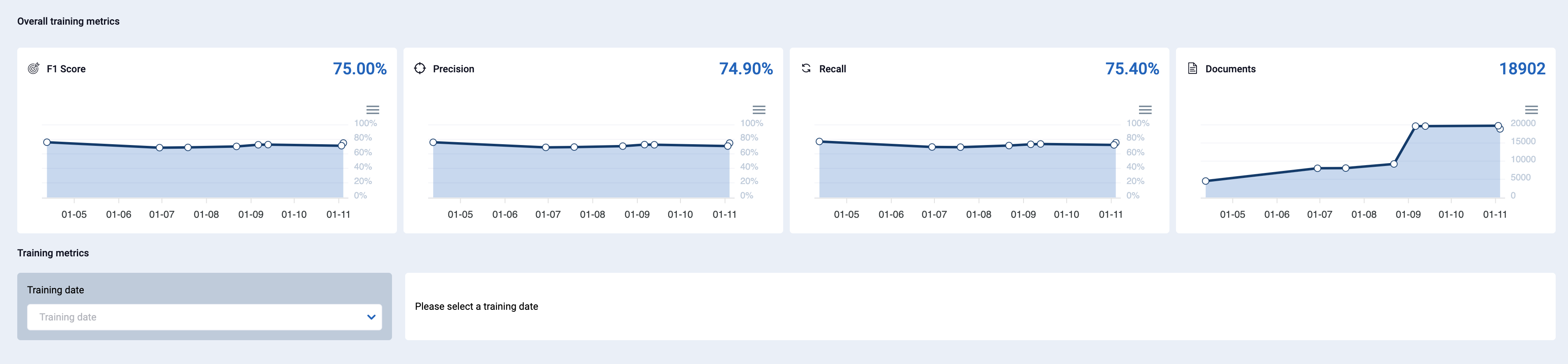The image size is (1568, 364).
Task: Click the 01-09 label on Documents chart
Action: (1408, 214)
